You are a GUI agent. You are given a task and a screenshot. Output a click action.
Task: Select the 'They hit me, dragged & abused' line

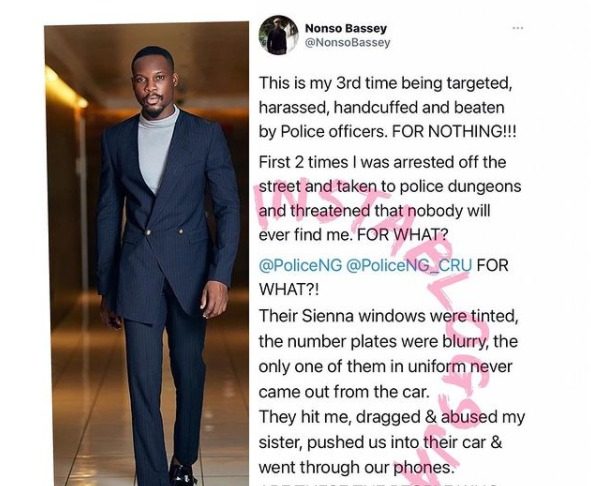[392, 417]
